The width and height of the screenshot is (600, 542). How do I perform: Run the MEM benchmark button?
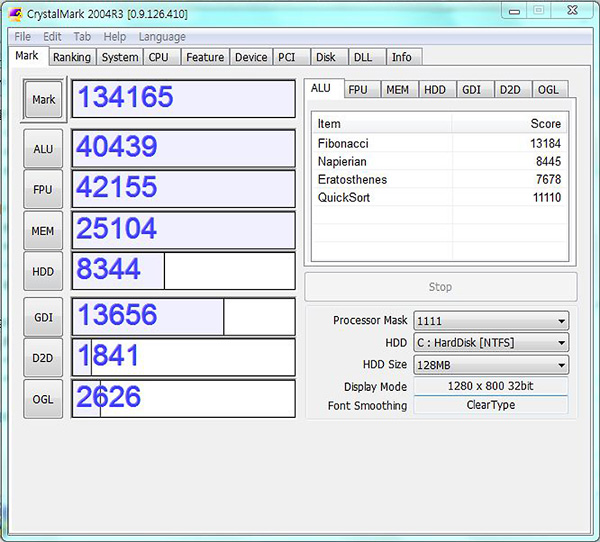click(x=43, y=231)
